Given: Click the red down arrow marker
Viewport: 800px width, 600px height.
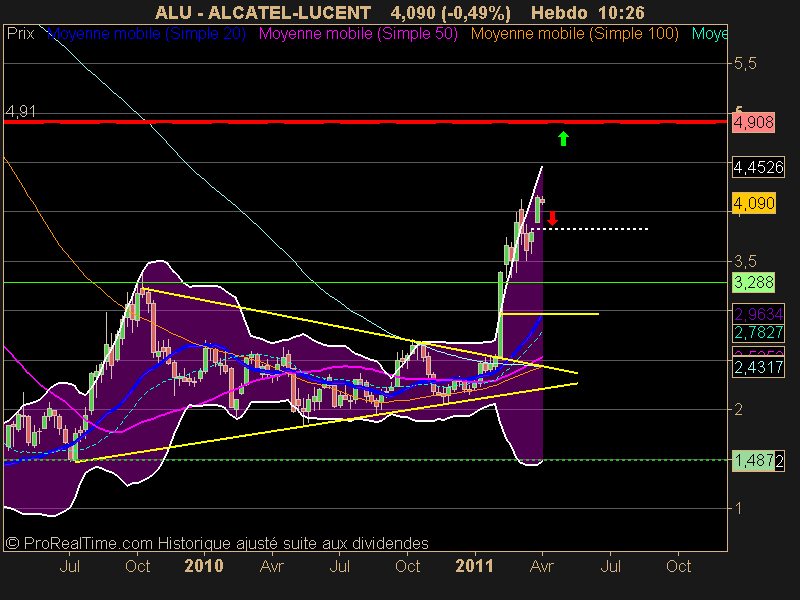Looking at the screenshot, I should click(x=552, y=219).
